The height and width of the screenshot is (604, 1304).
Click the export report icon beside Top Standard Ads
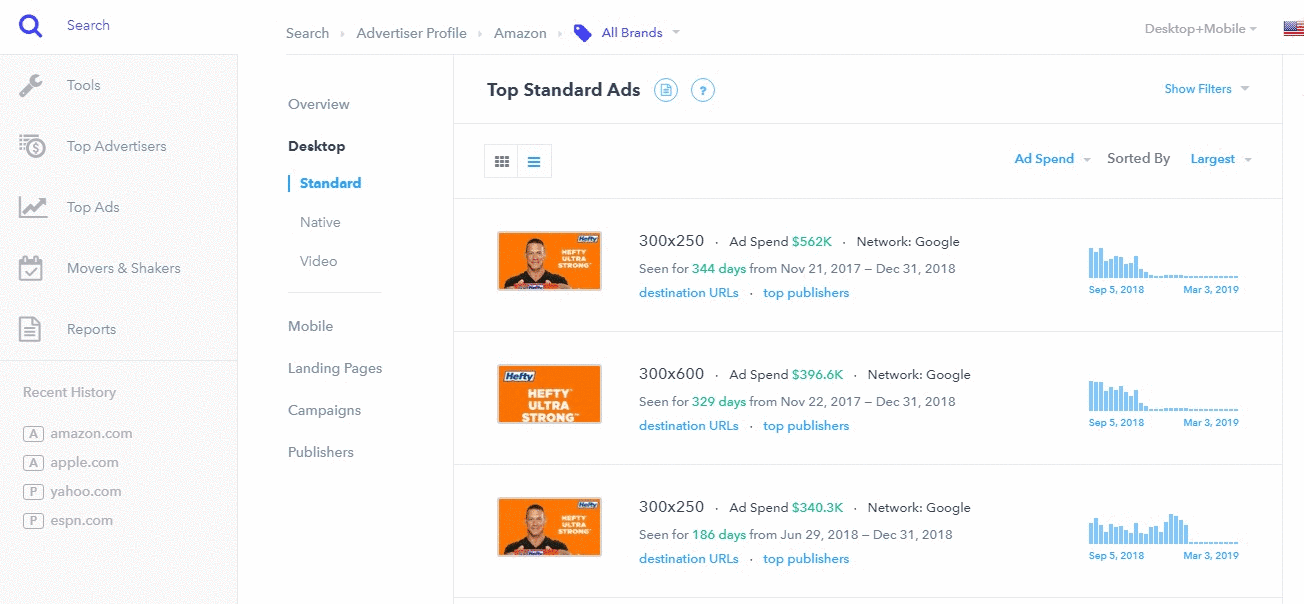coord(666,90)
